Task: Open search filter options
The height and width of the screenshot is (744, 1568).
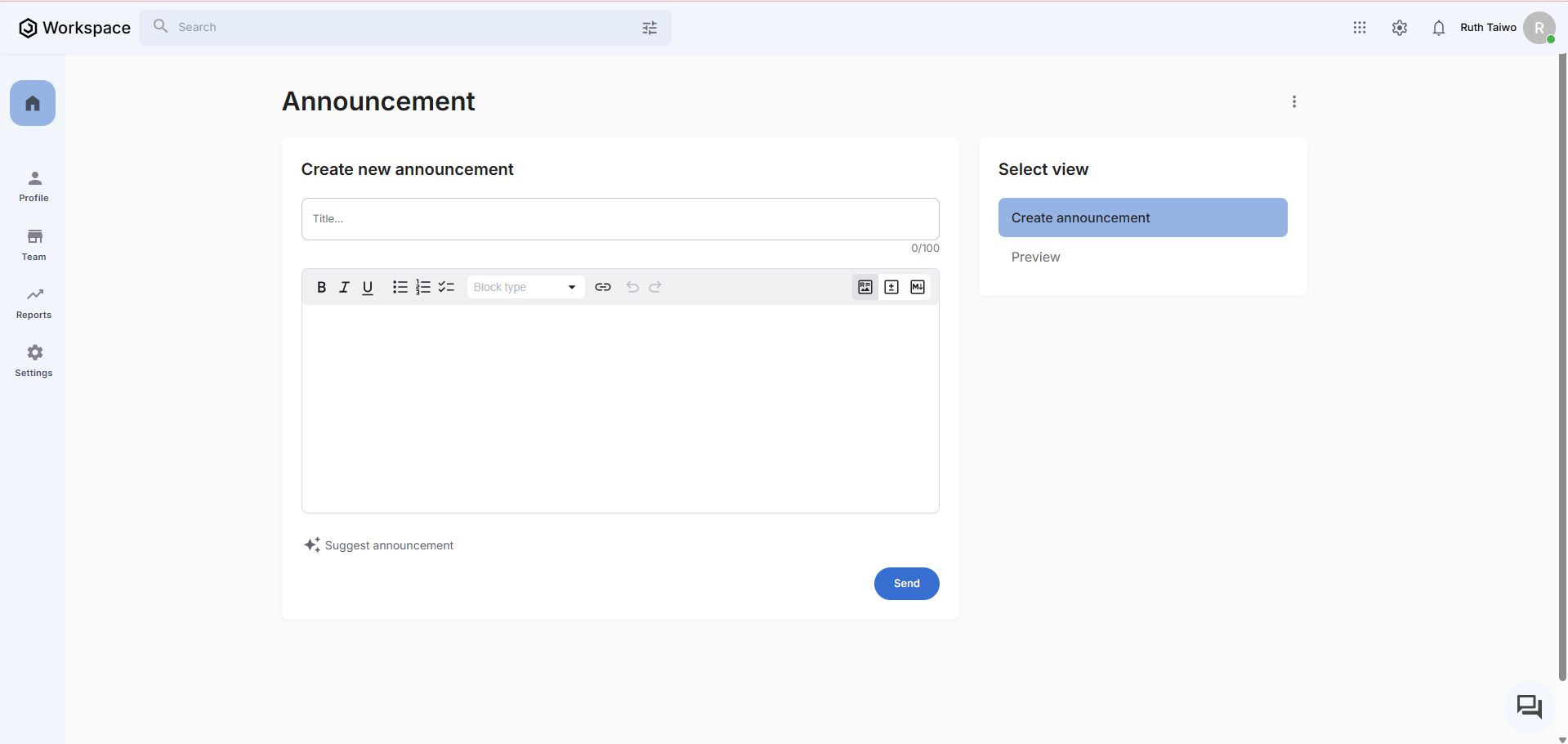Action: [650, 28]
